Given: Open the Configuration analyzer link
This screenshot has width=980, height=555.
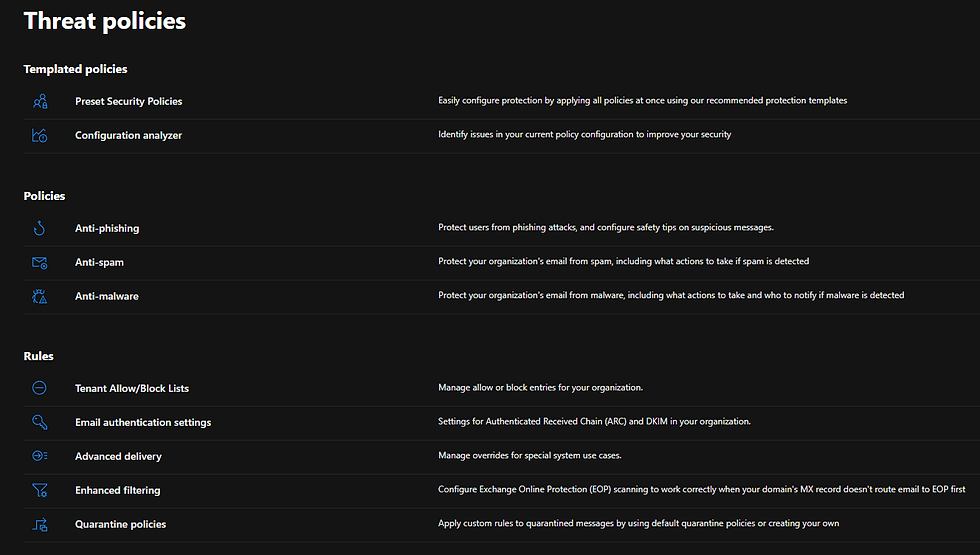Looking at the screenshot, I should point(128,135).
